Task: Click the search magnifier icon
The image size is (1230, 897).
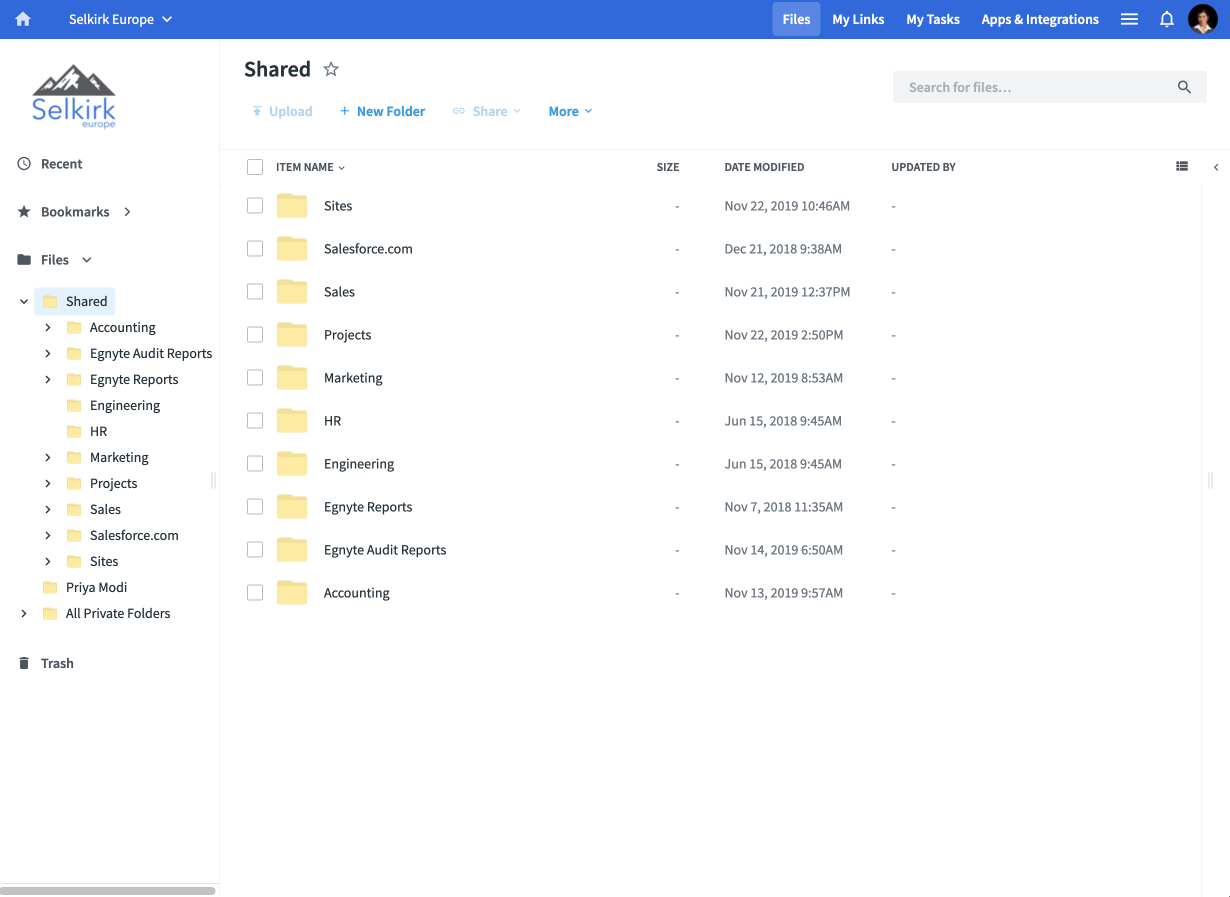Action: point(1184,87)
